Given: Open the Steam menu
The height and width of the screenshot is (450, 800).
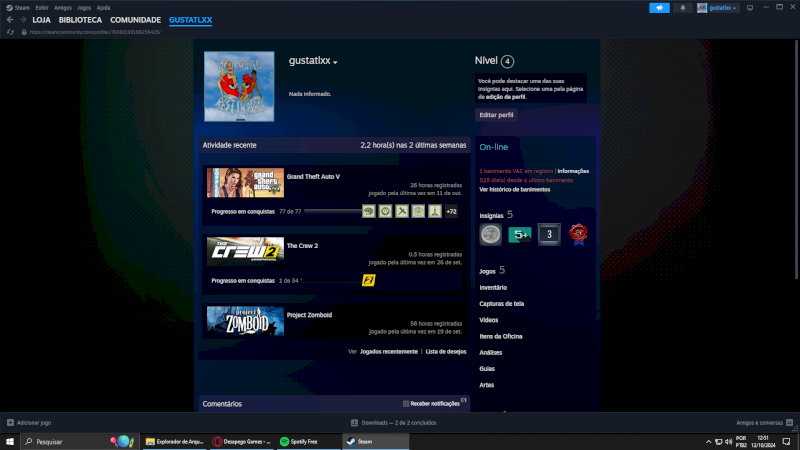Looking at the screenshot, I should [18, 8].
